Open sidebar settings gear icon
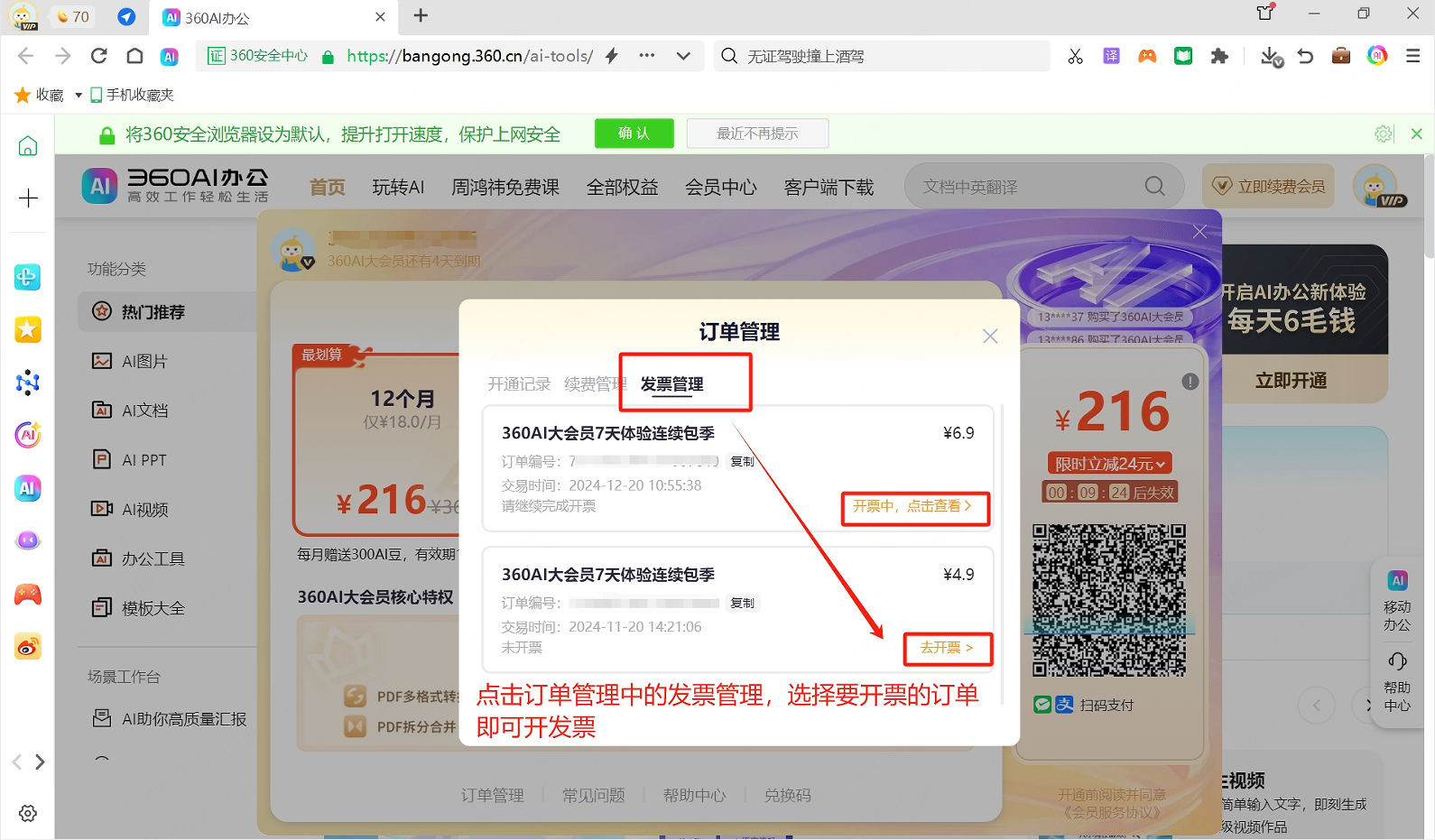 [28, 813]
